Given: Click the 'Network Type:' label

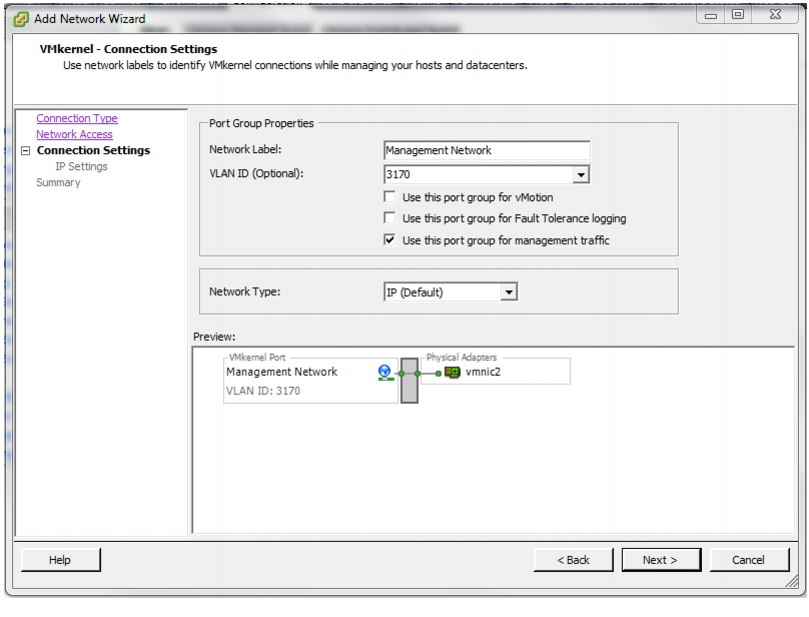Looking at the screenshot, I should point(245,291).
